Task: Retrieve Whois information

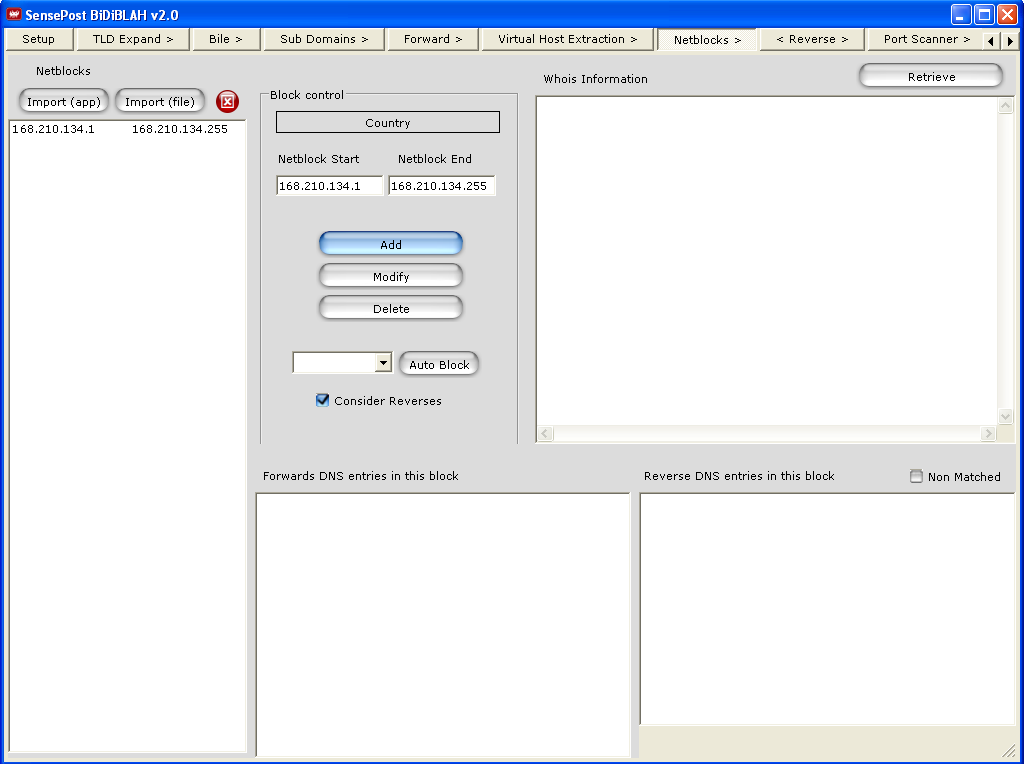Action: click(931, 77)
